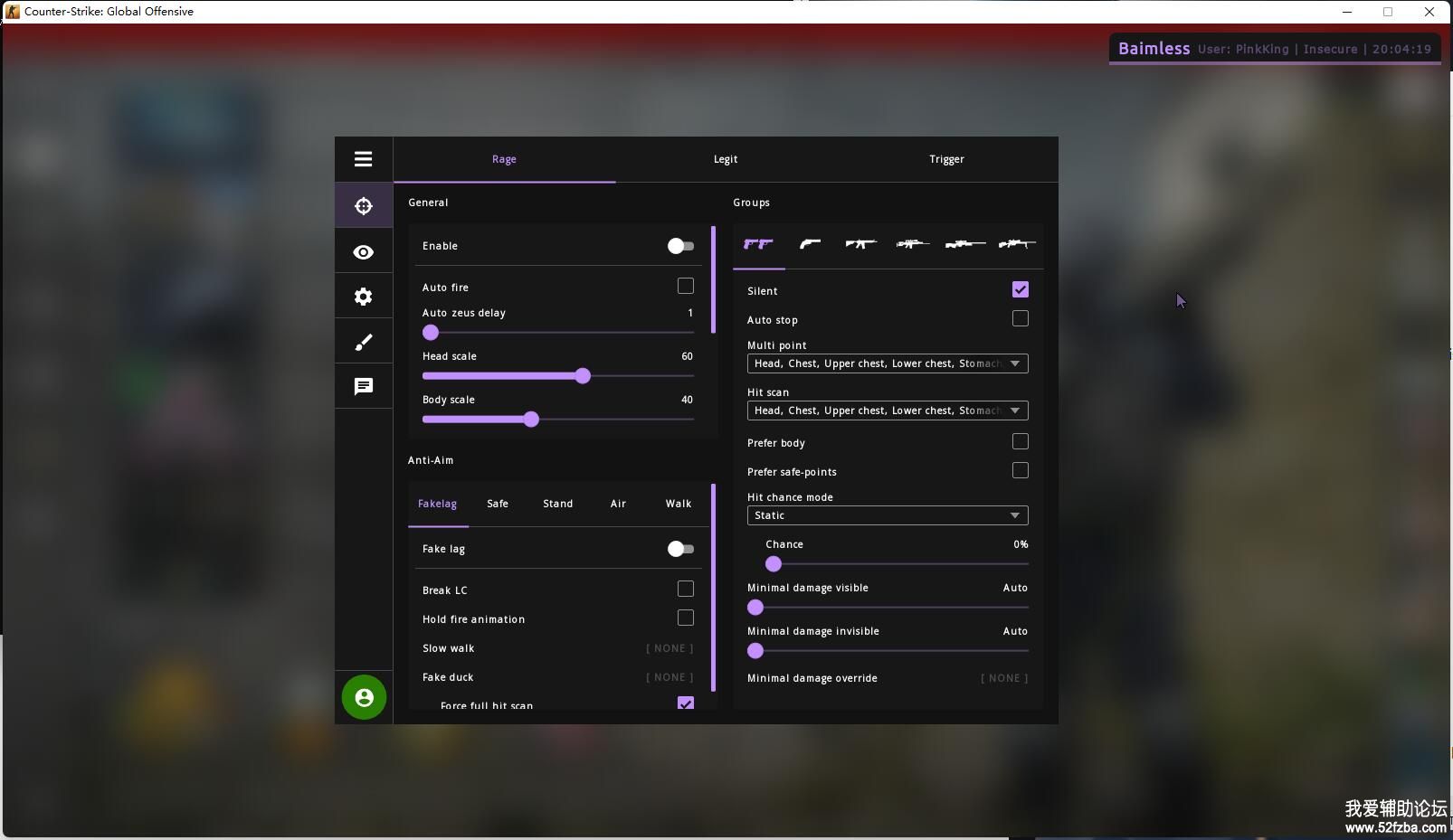Click the General panel scrollbar

[x=713, y=279]
